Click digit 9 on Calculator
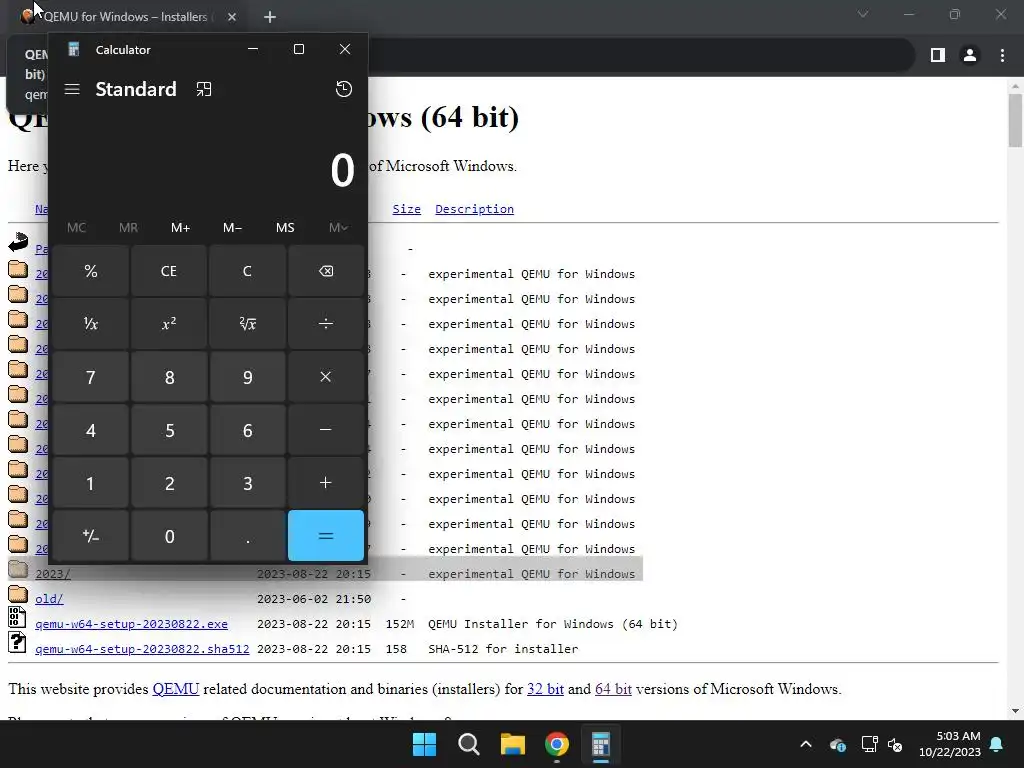The image size is (1024, 768). [x=247, y=377]
